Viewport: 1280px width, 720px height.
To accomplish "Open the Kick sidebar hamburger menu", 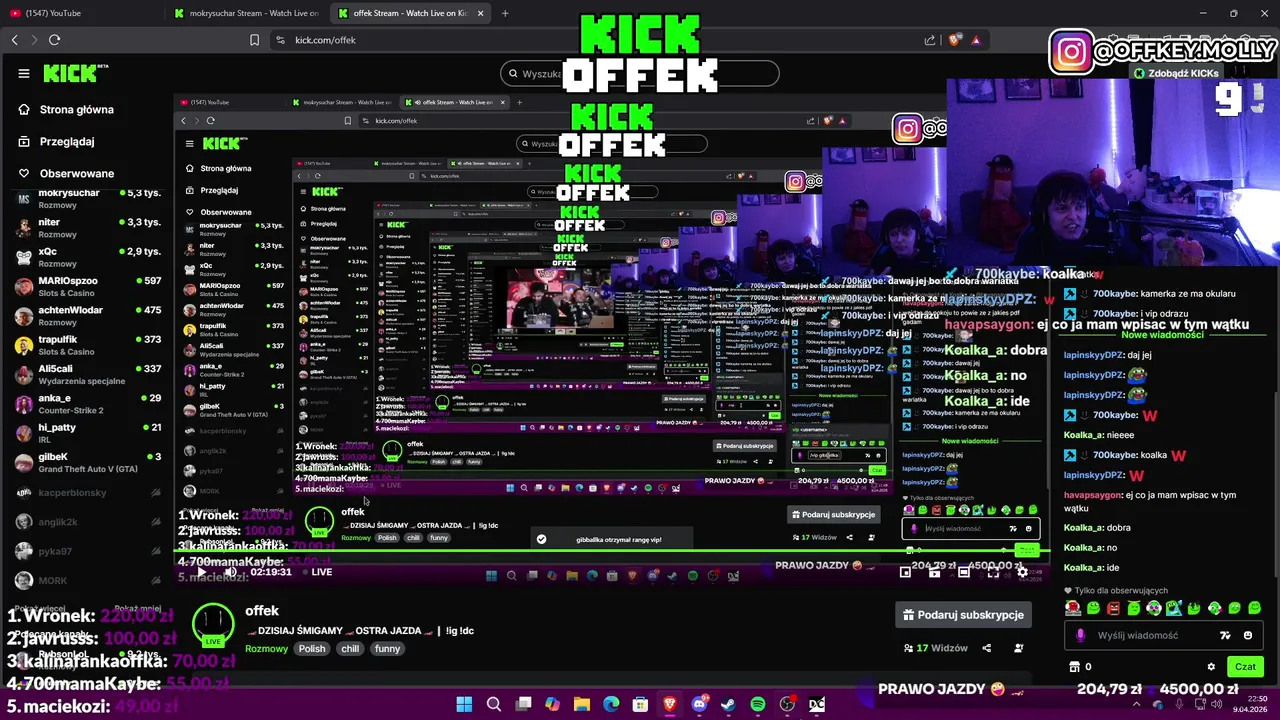I will pos(24,73).
